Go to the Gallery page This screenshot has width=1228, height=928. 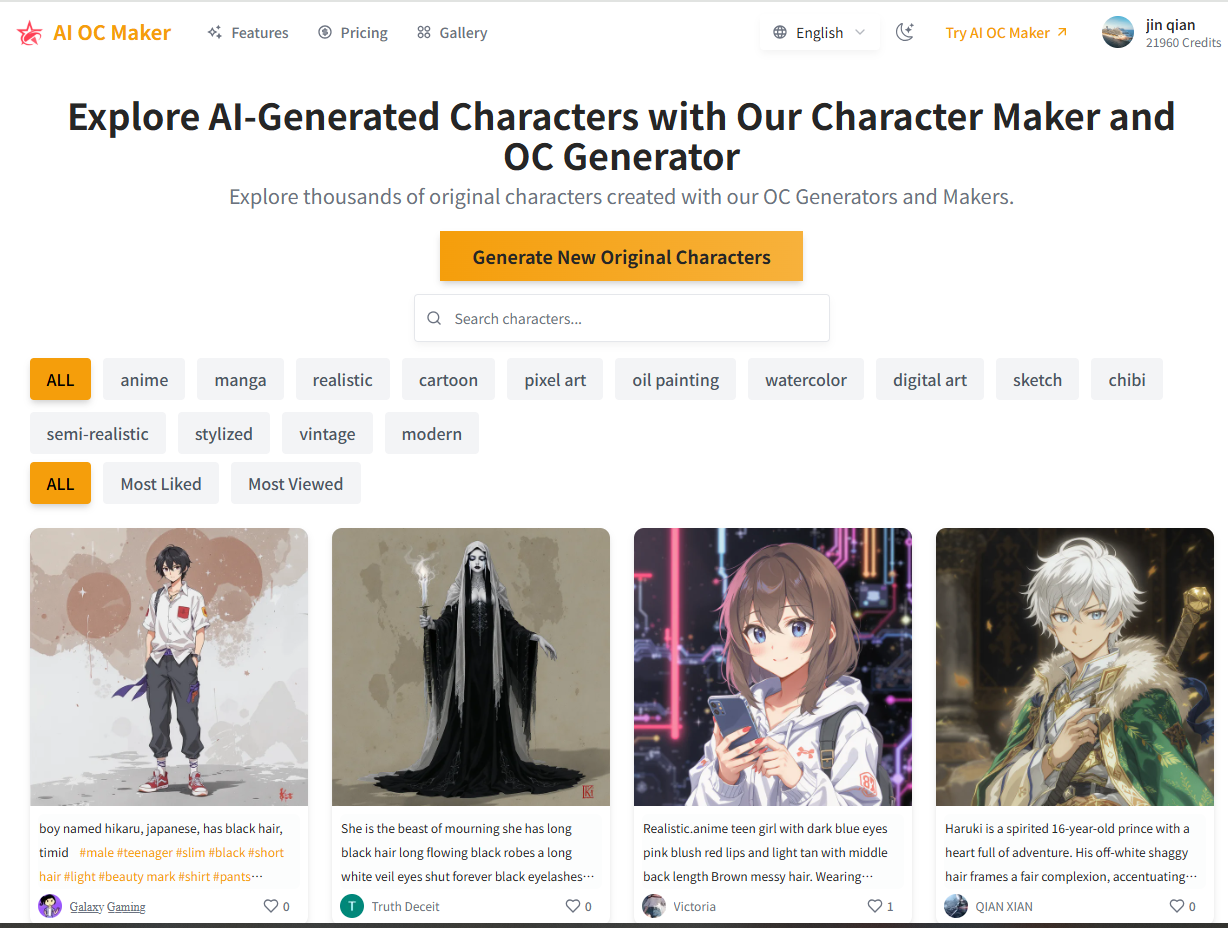452,33
